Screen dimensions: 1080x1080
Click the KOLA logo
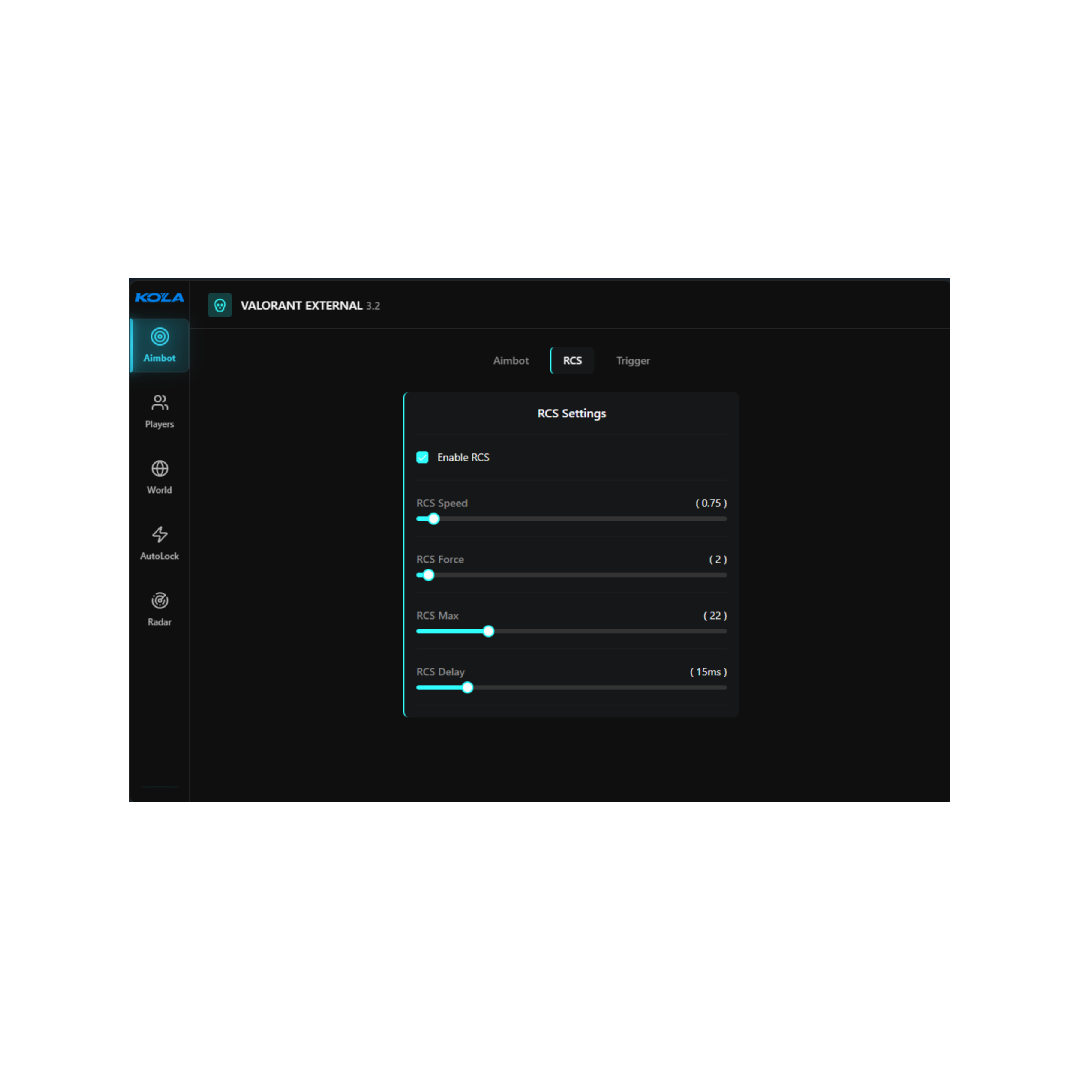[x=159, y=297]
